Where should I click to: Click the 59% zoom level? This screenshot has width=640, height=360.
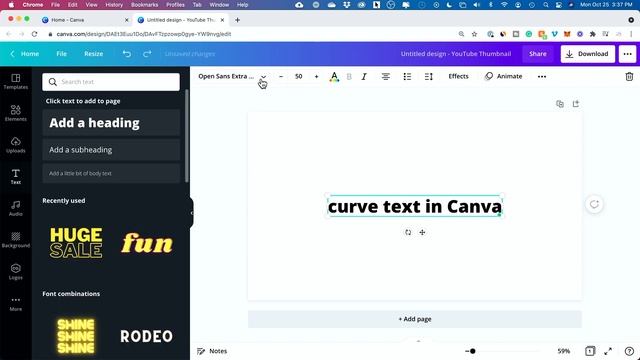tap(564, 351)
